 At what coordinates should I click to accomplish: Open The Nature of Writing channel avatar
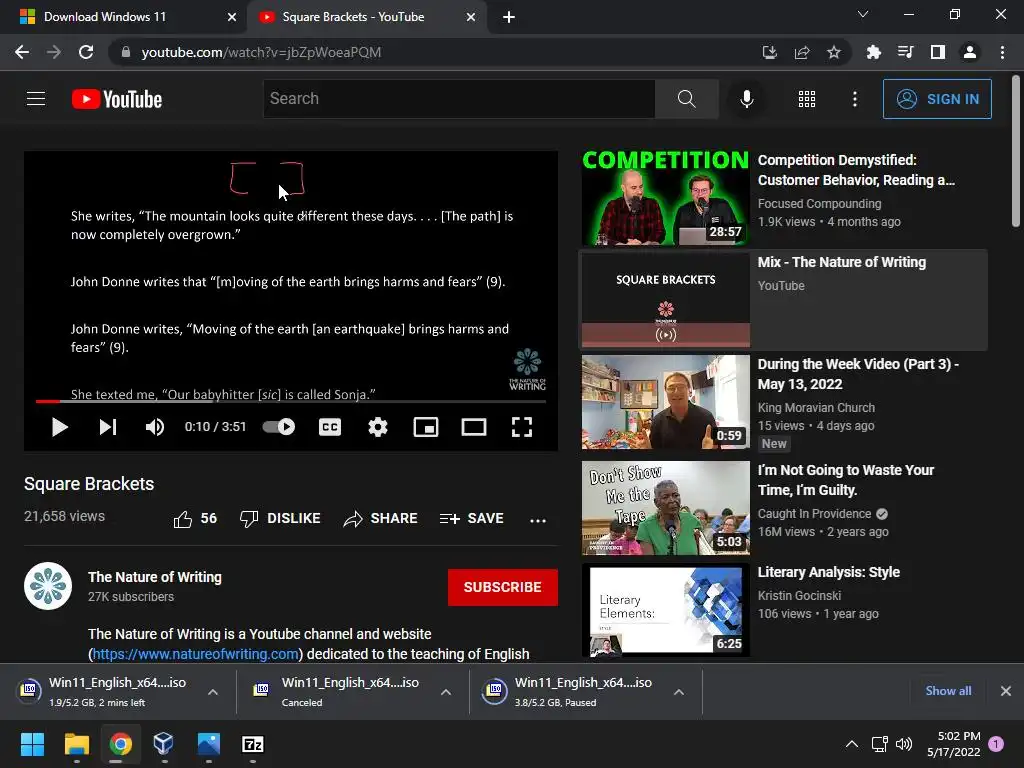[48, 586]
